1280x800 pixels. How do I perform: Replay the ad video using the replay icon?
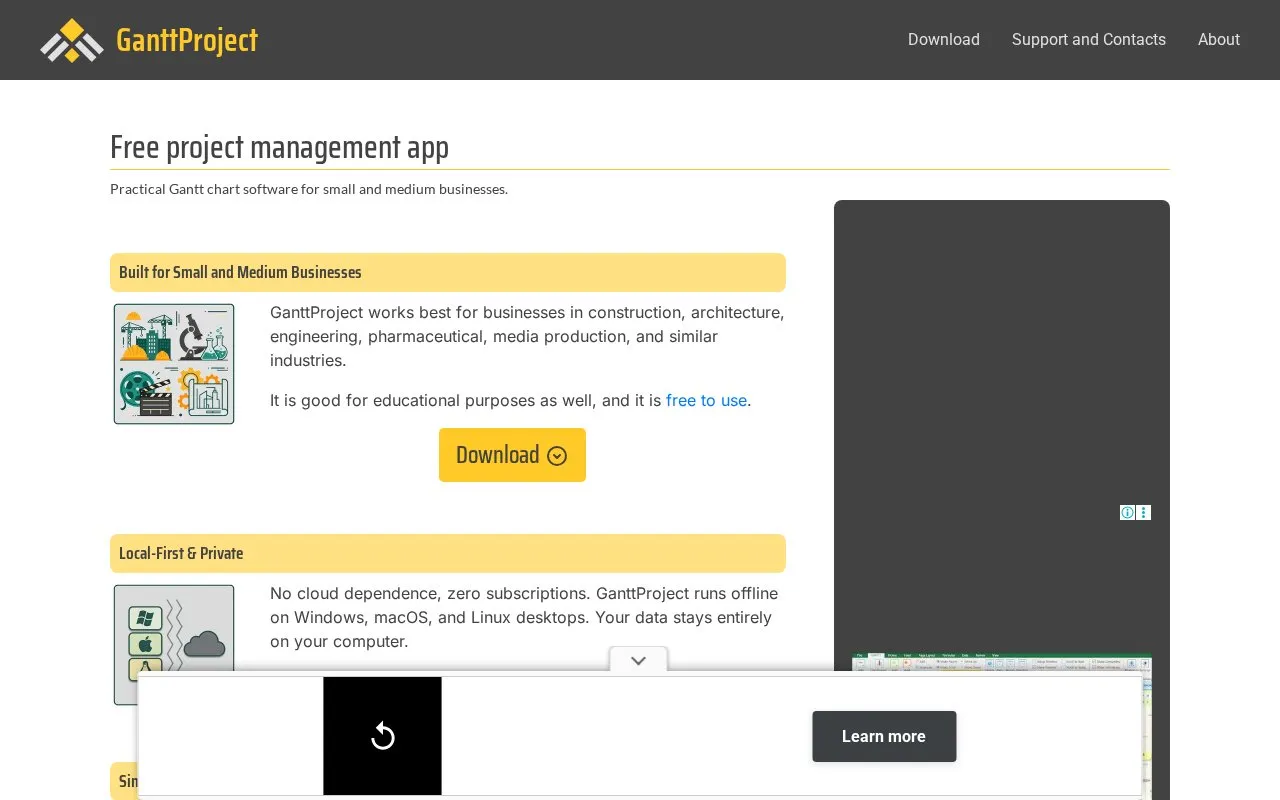(x=382, y=736)
